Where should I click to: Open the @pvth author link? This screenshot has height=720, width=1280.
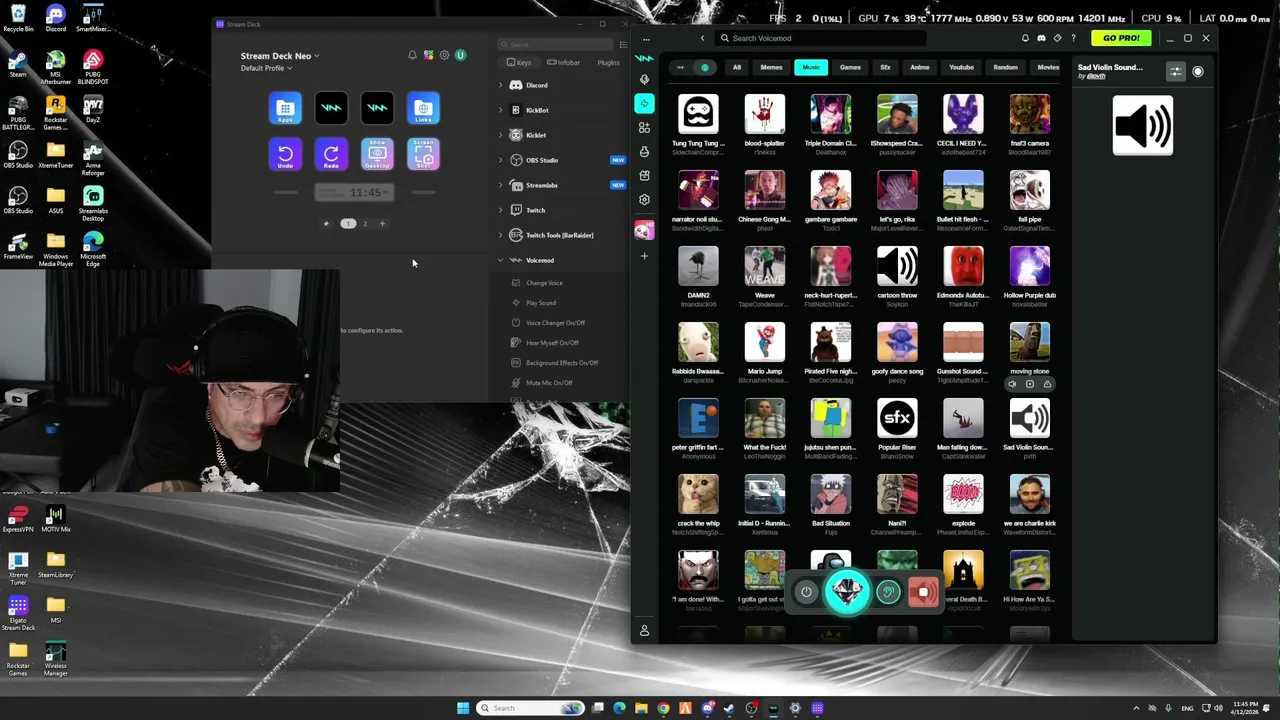point(1096,76)
